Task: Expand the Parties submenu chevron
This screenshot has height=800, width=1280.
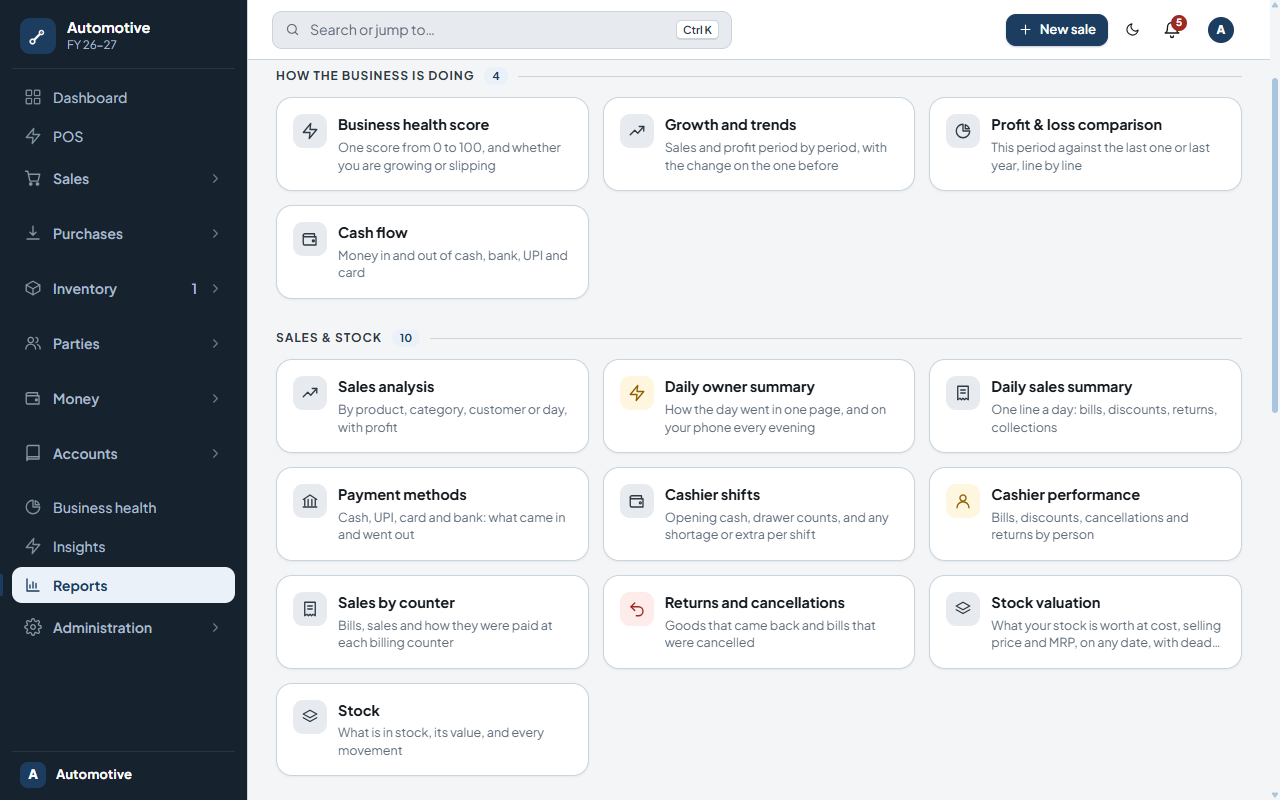Action: tap(215, 344)
